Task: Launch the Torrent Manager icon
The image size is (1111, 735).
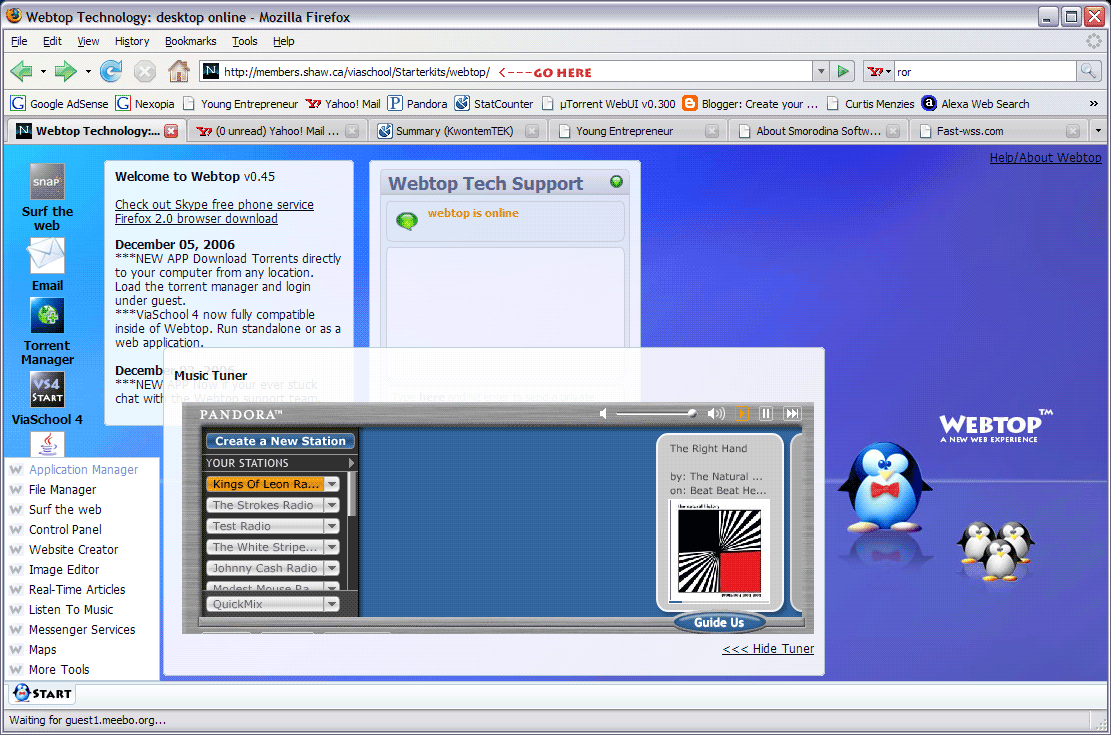Action: coord(46,315)
